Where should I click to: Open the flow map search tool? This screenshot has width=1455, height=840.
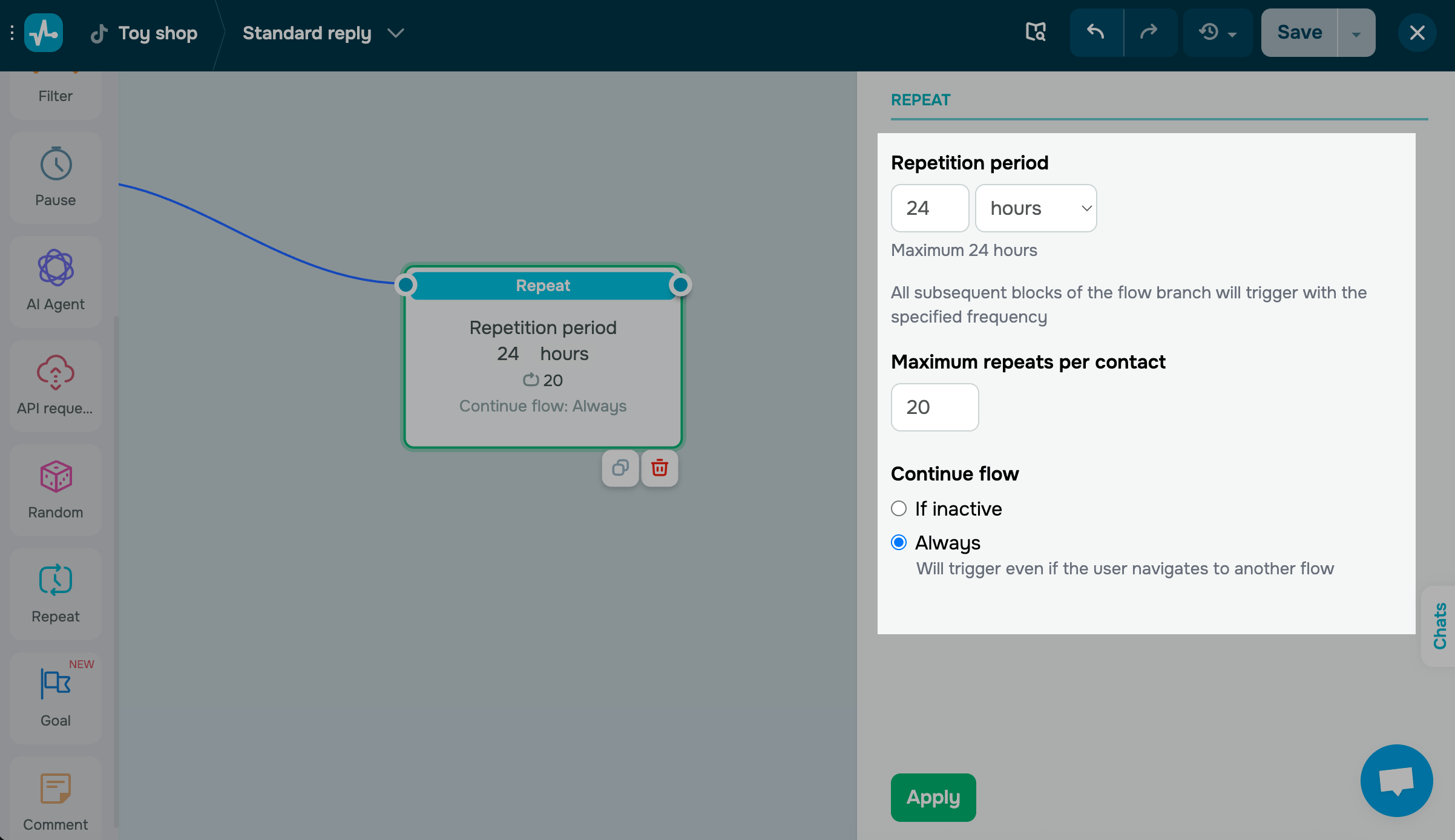[1036, 32]
